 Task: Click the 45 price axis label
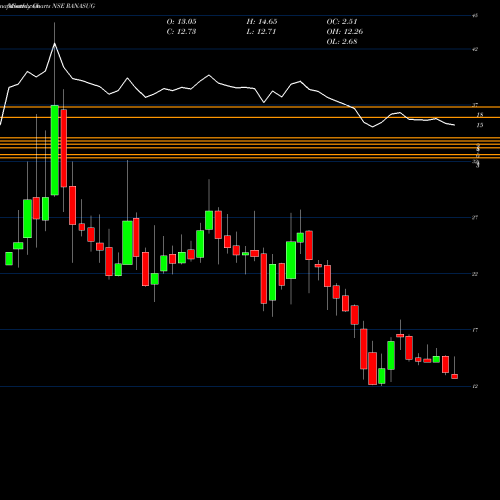(475, 15)
